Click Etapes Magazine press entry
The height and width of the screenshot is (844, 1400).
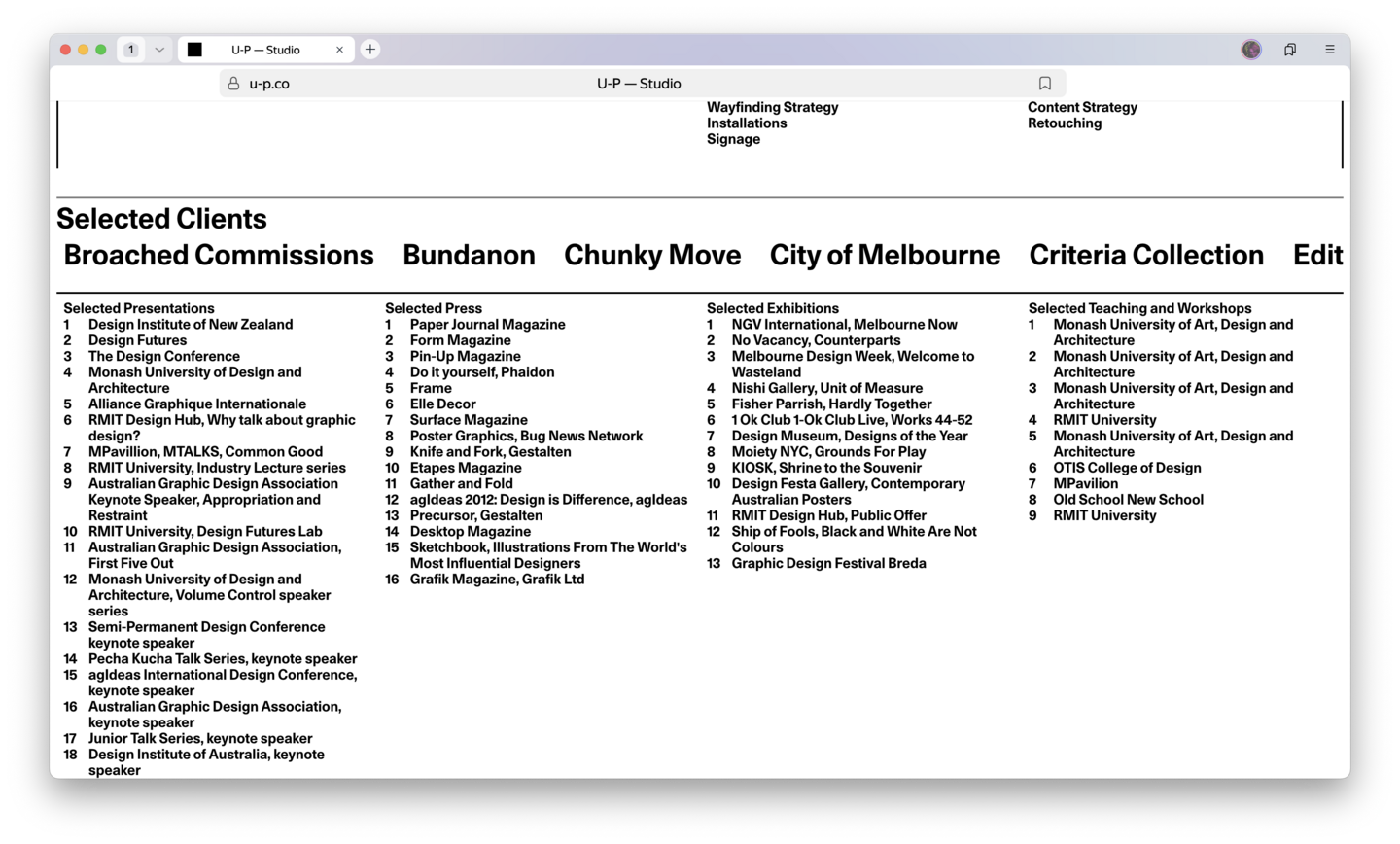tap(466, 468)
